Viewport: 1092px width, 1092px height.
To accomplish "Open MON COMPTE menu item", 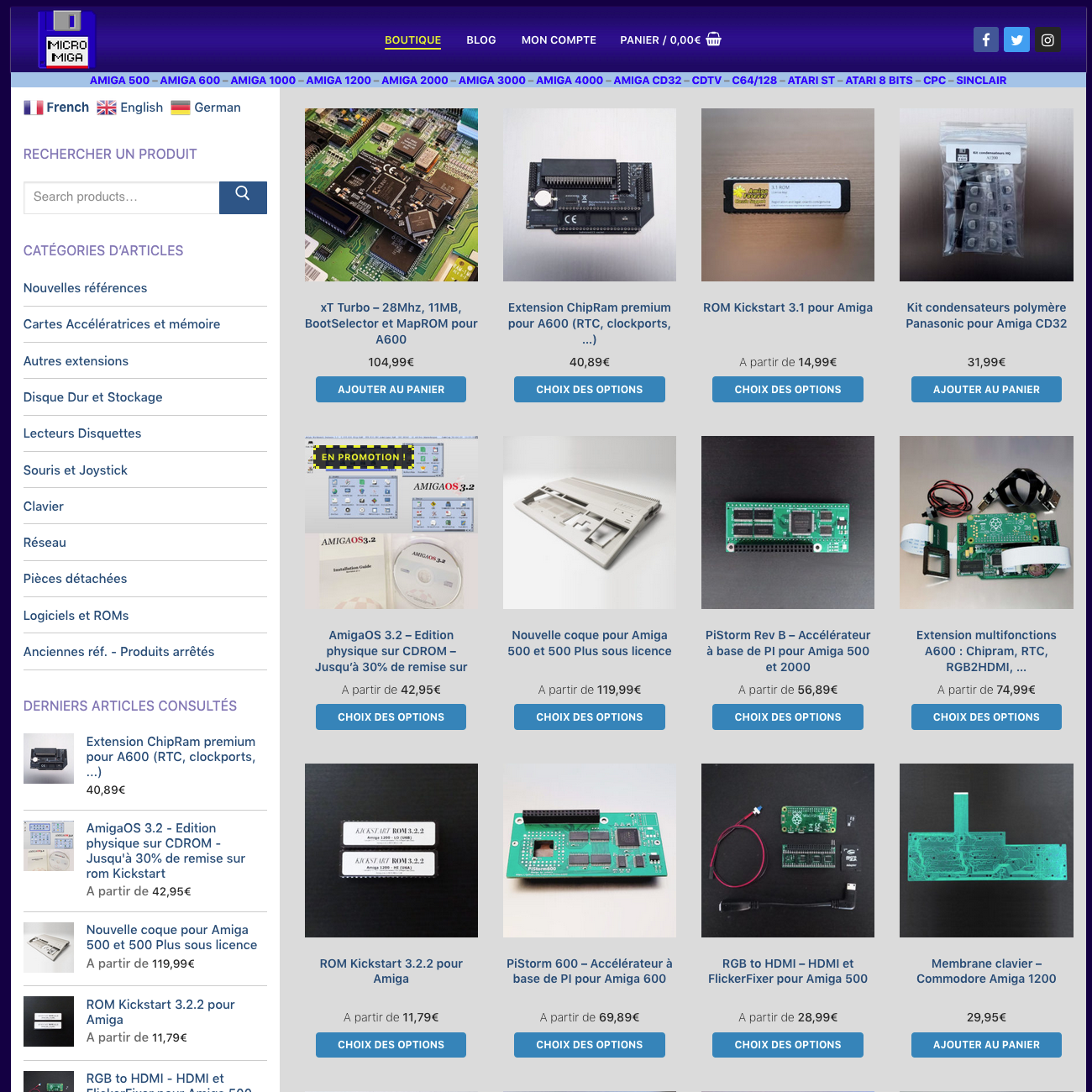I will pyautogui.click(x=559, y=39).
